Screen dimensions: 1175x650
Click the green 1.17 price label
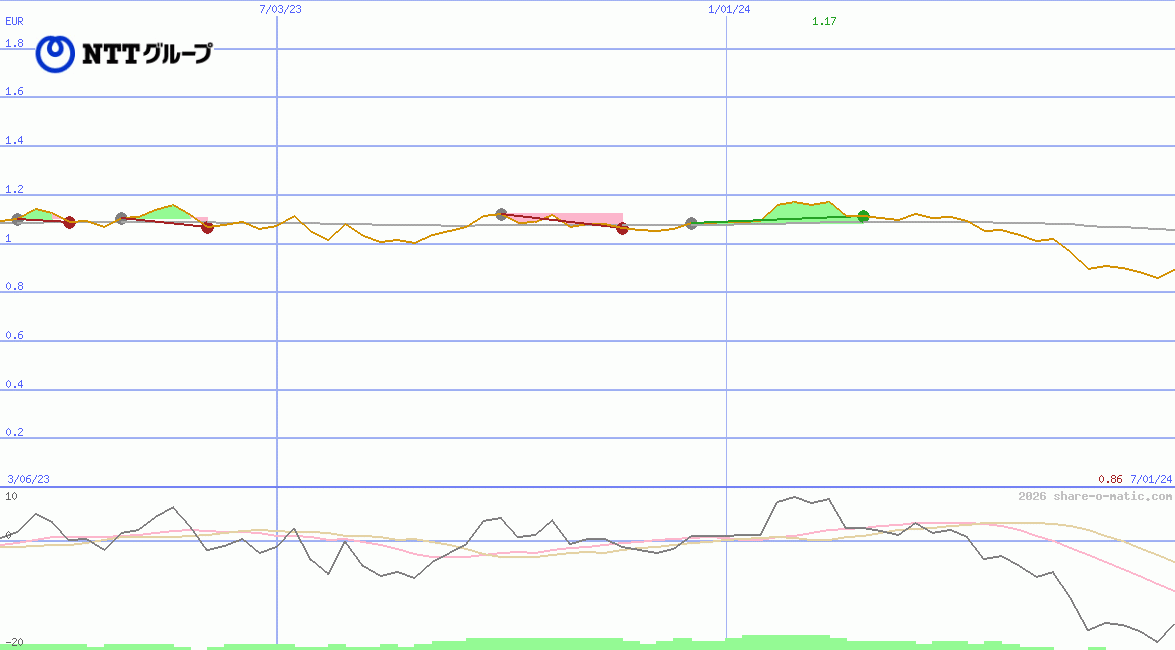click(824, 21)
